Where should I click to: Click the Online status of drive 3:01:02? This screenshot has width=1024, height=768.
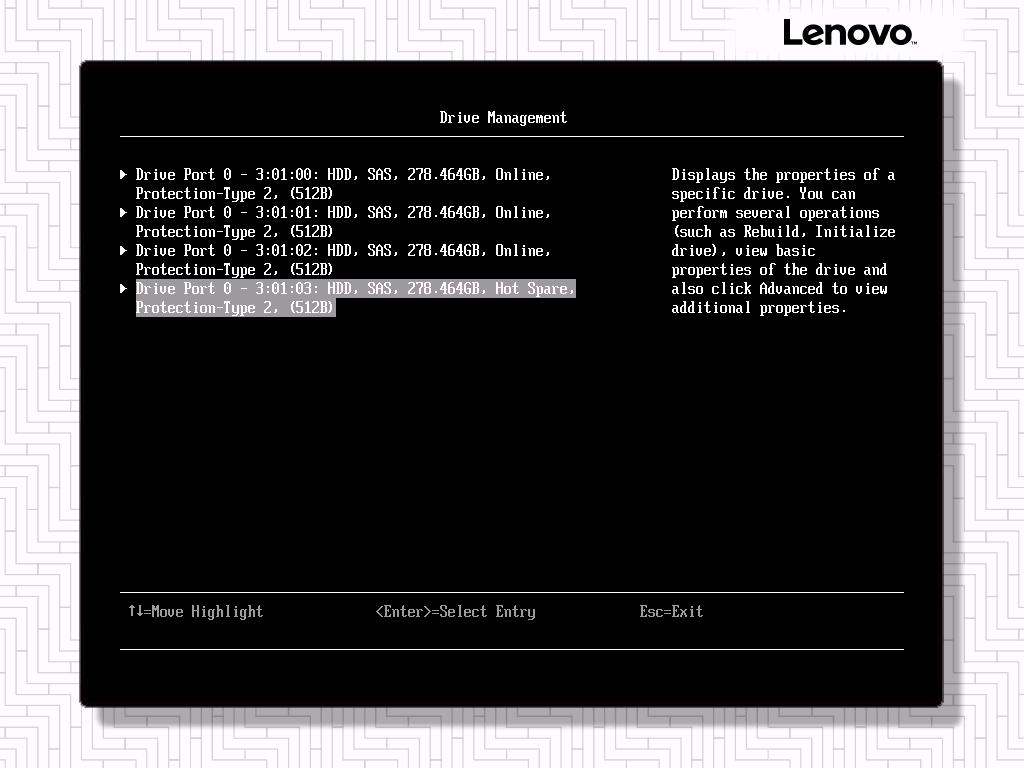[522, 251]
